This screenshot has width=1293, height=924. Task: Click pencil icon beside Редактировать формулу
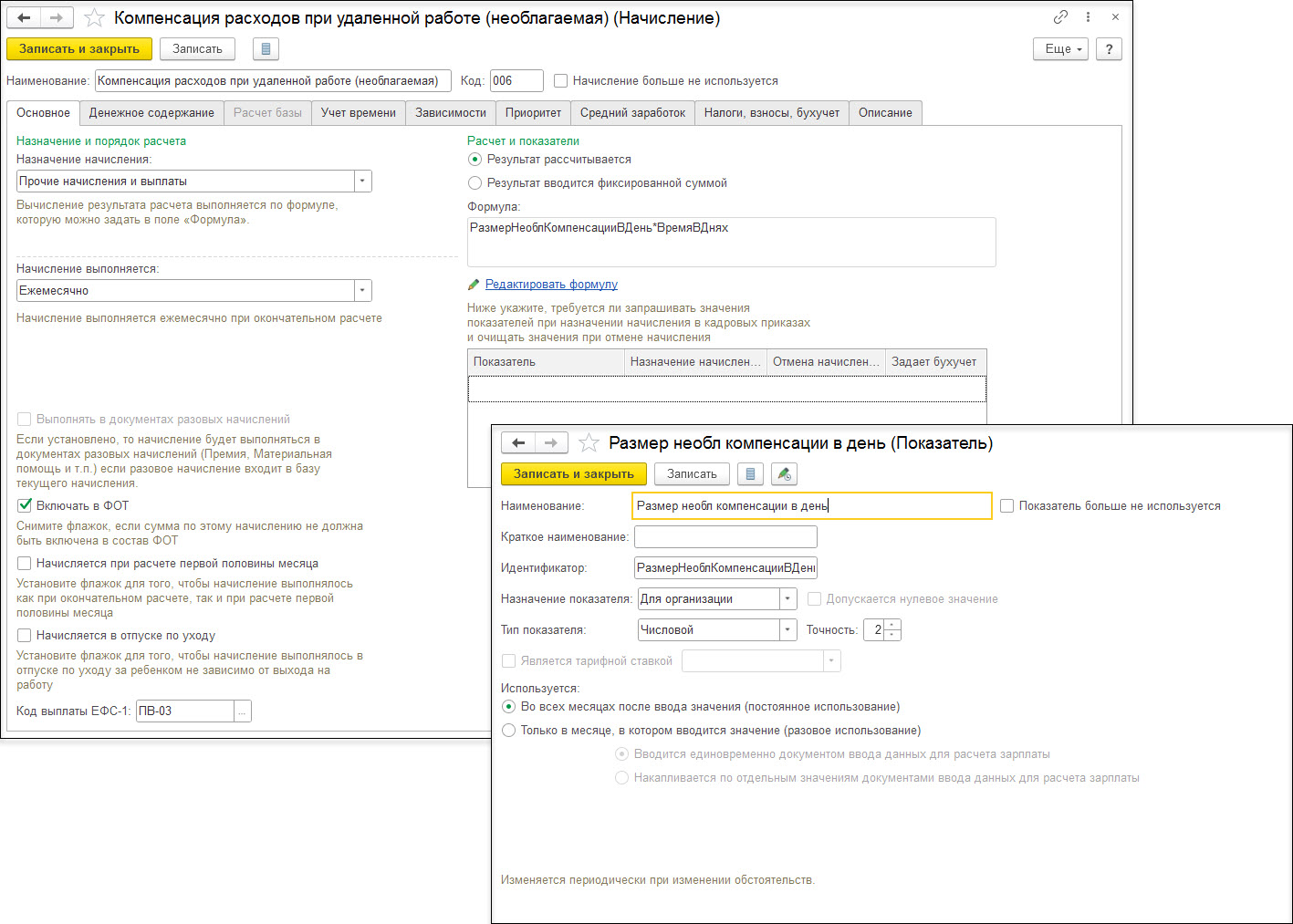pyautogui.click(x=474, y=285)
